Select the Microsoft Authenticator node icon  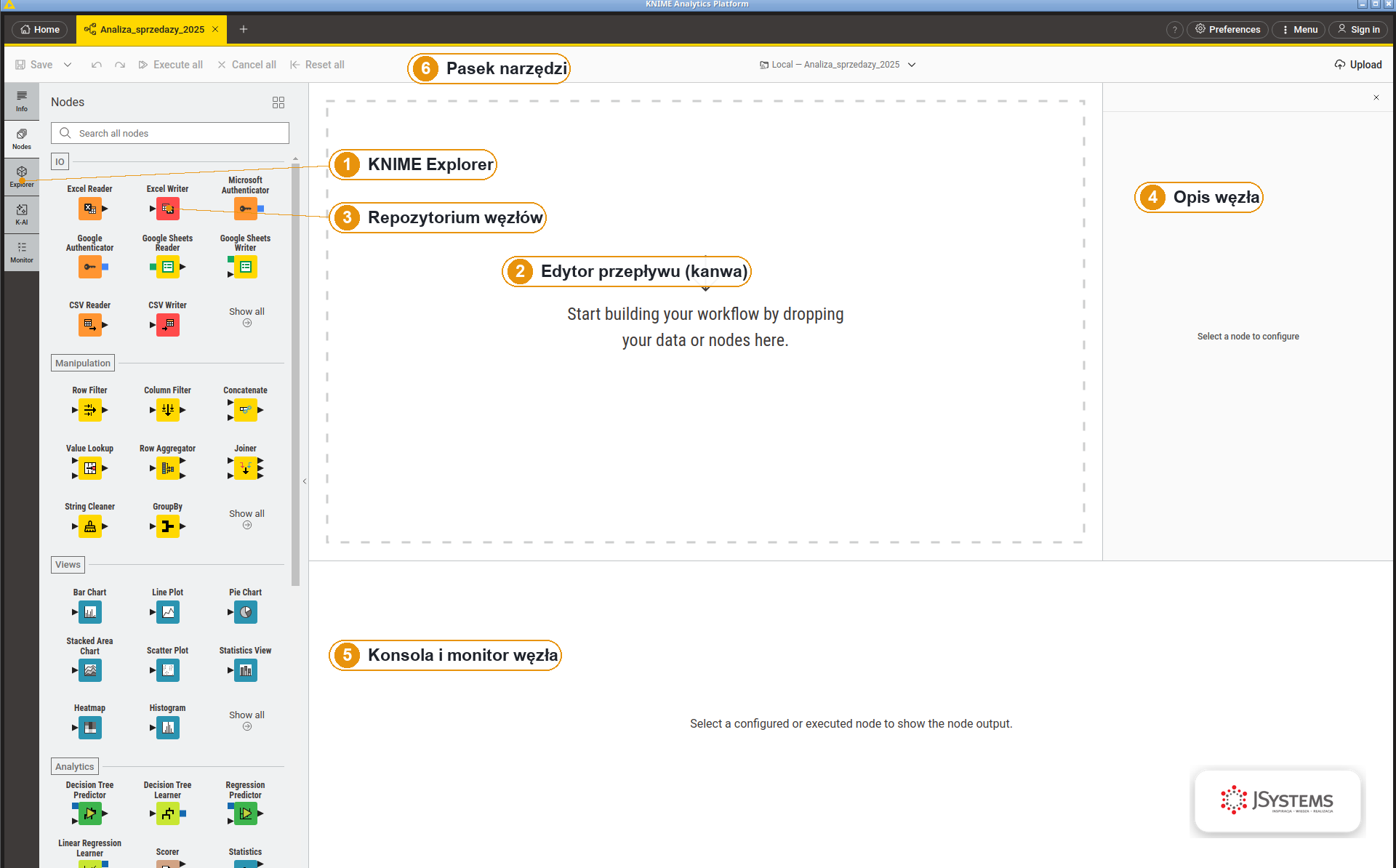click(246, 209)
